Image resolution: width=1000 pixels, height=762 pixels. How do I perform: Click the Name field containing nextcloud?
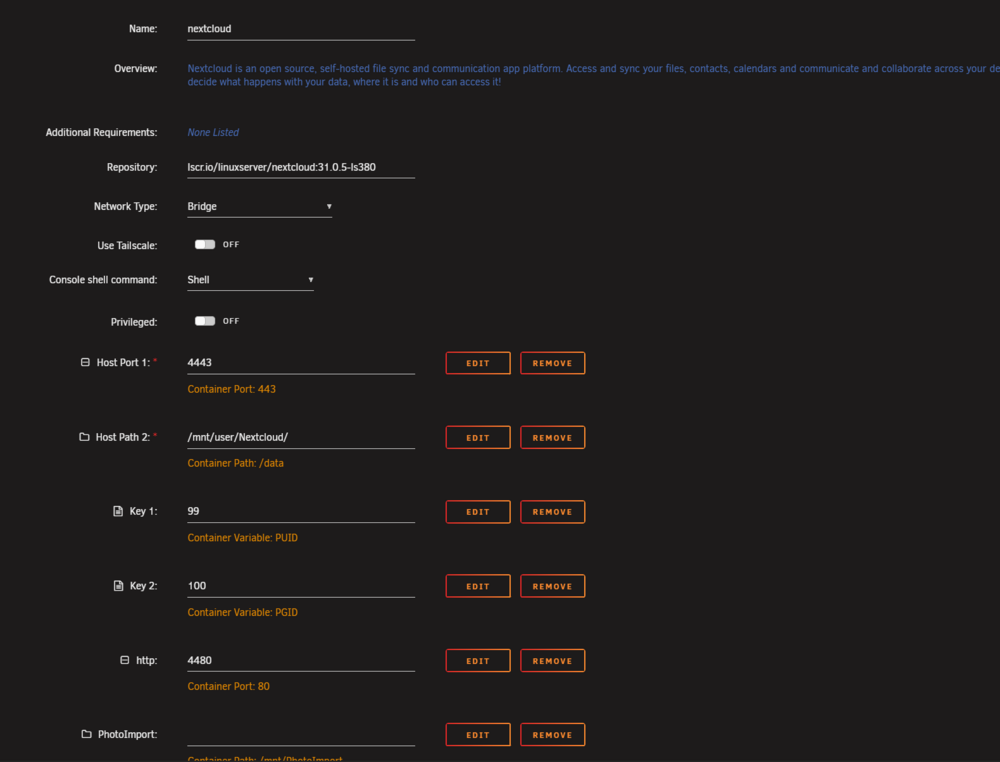(301, 29)
